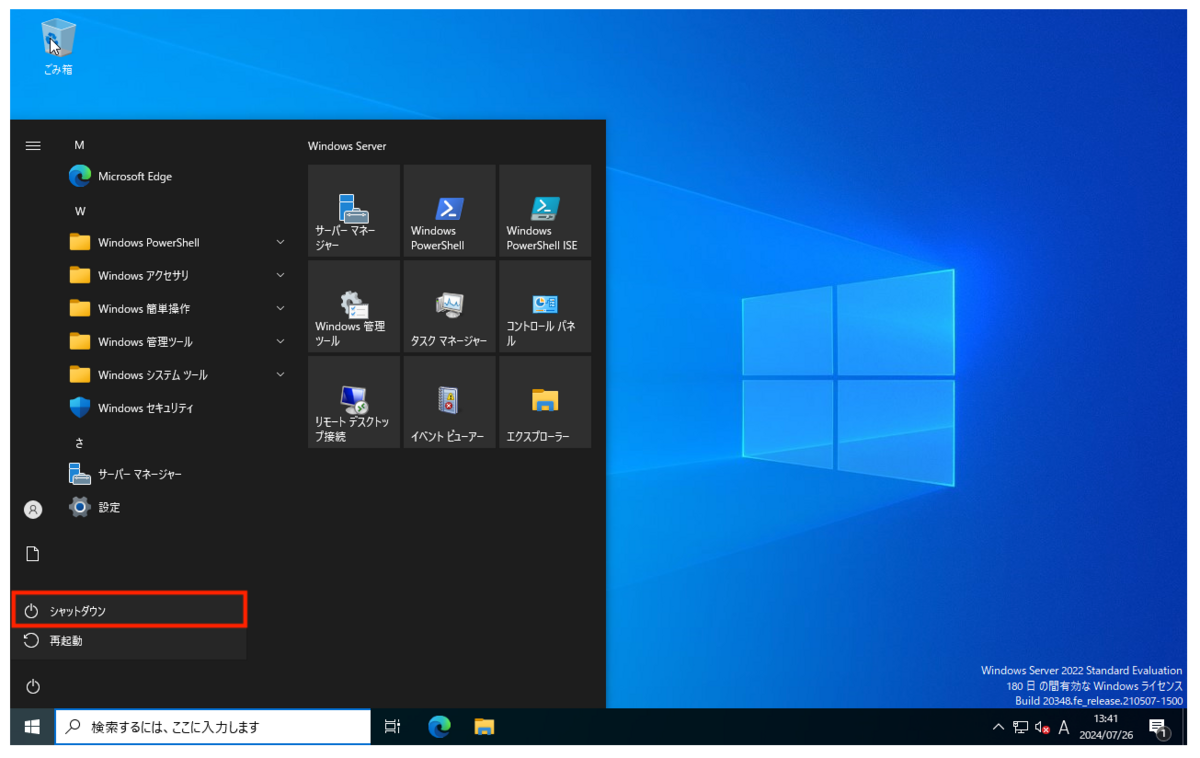1200x758 pixels.
Task: Click the user account icon
Action: 33,510
